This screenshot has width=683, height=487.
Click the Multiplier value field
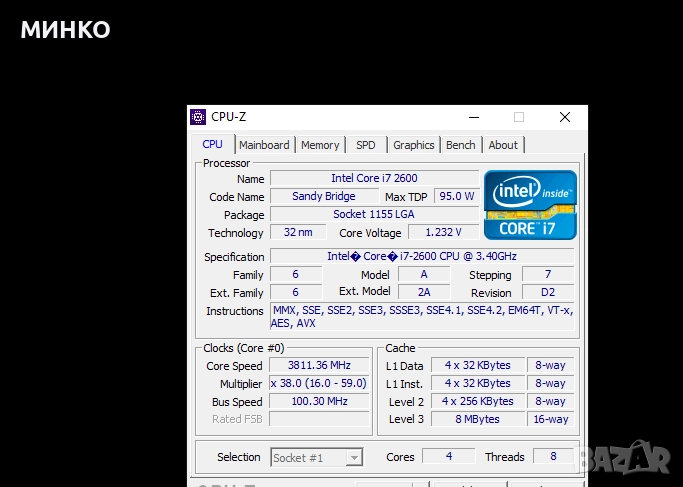click(320, 384)
